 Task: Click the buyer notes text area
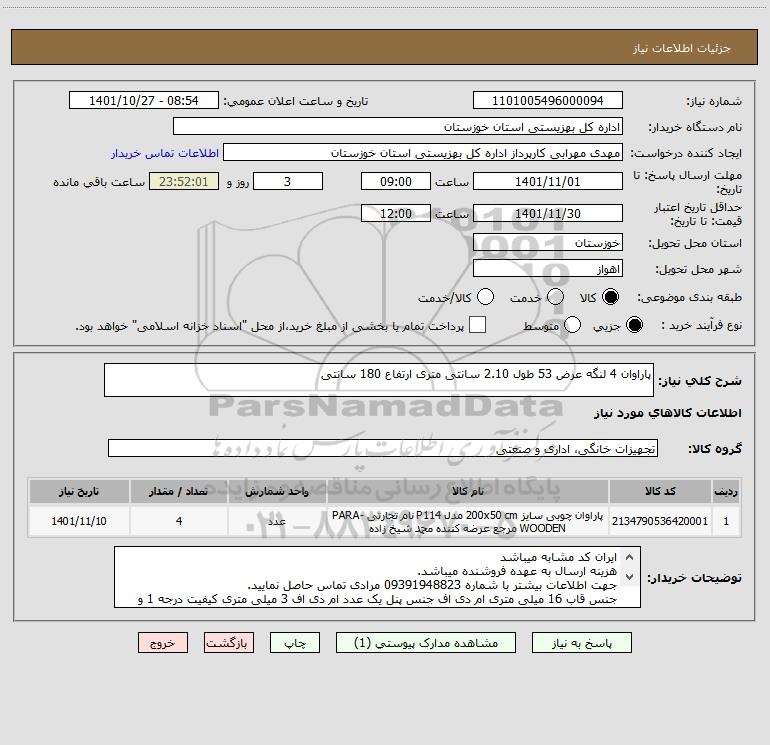[x=377, y=577]
